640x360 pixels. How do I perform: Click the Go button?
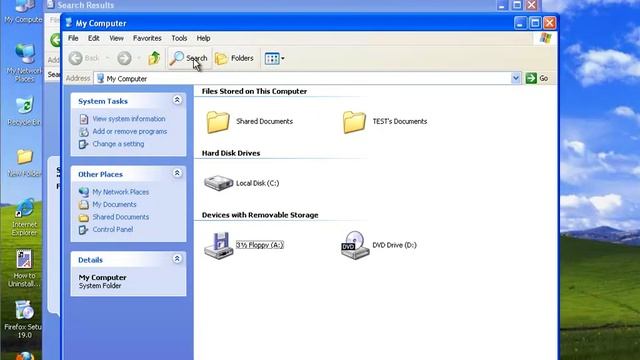537,78
